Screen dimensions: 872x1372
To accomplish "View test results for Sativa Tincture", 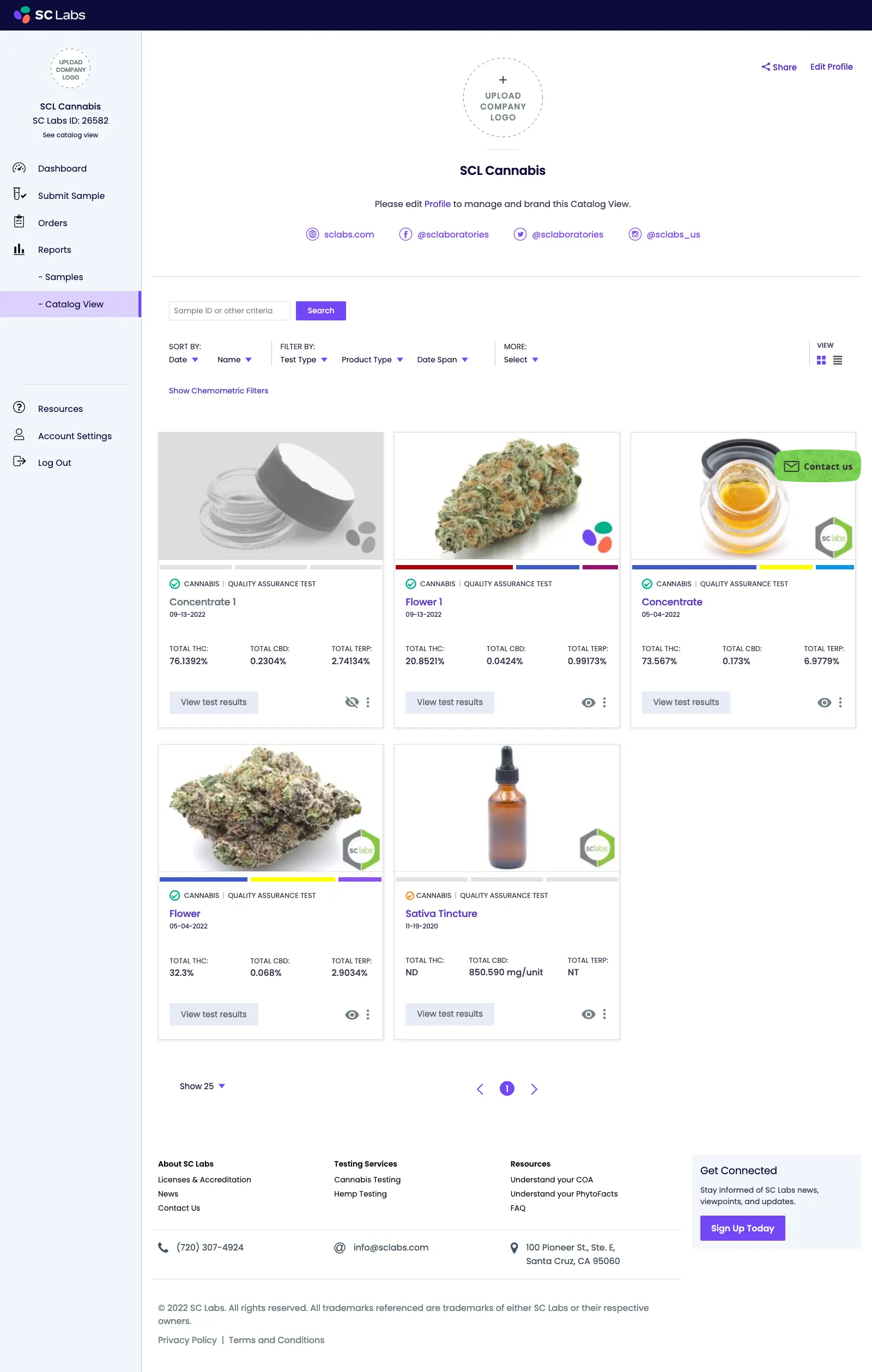I will [450, 1014].
